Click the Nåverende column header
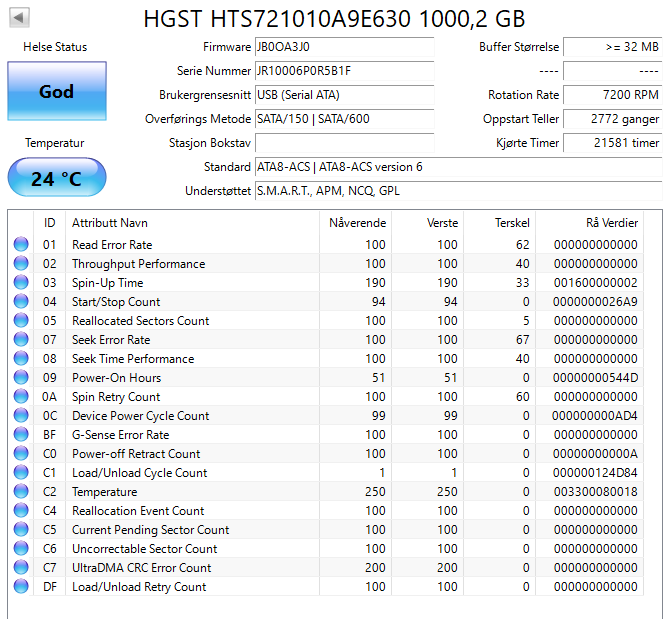 [357, 222]
